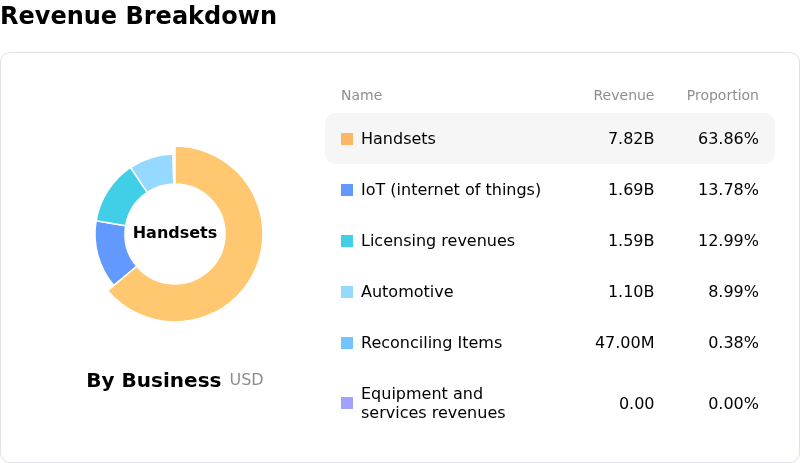Viewport: 800px width, 463px height.
Task: Click the Handsets label in donut center
Action: [175, 233]
